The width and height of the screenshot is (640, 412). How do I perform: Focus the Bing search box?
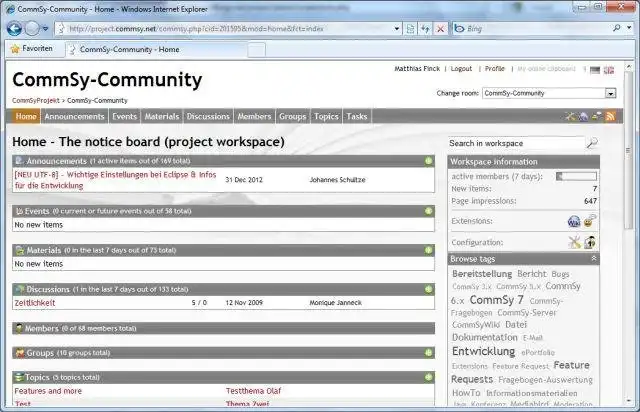click(531, 29)
